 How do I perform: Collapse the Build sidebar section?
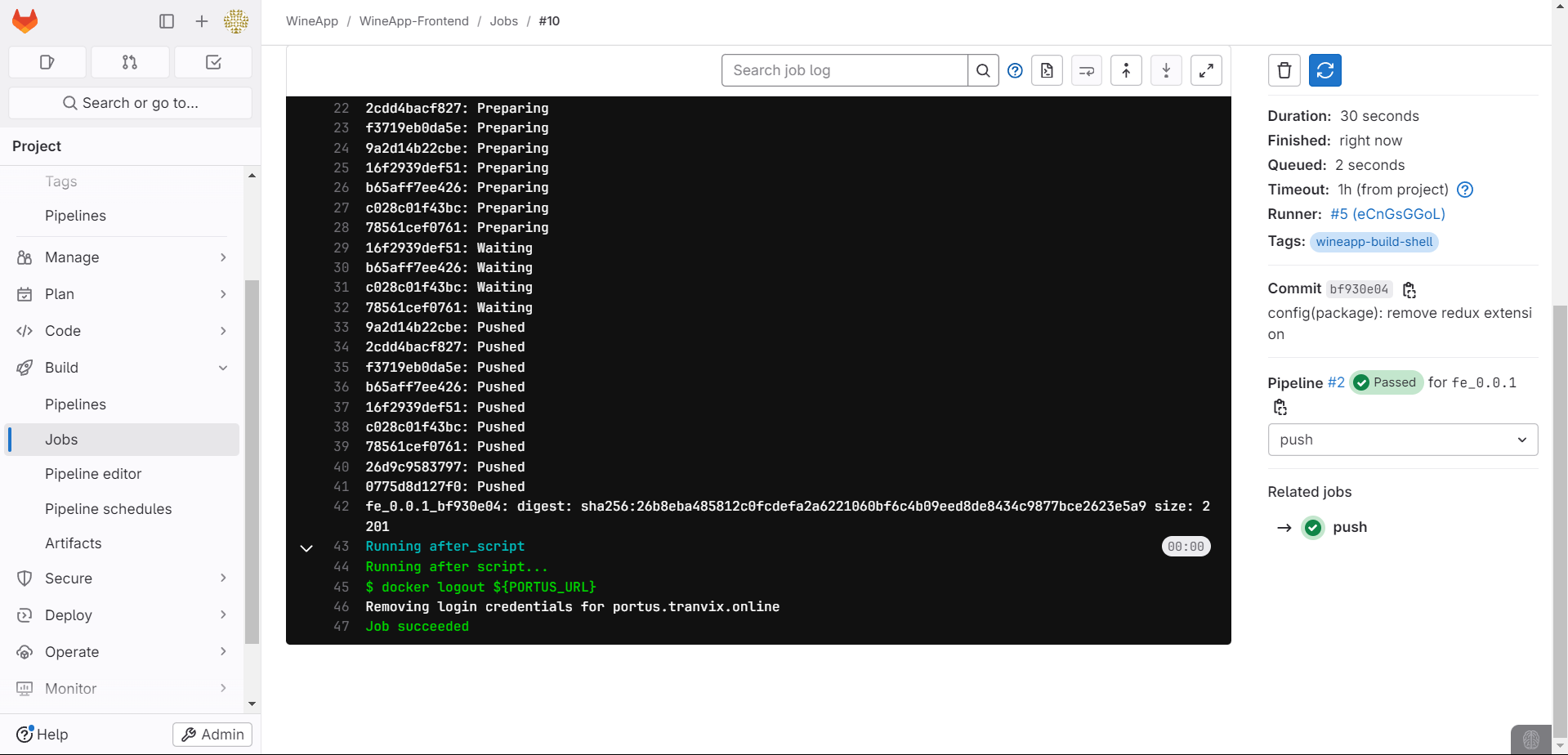click(x=223, y=368)
